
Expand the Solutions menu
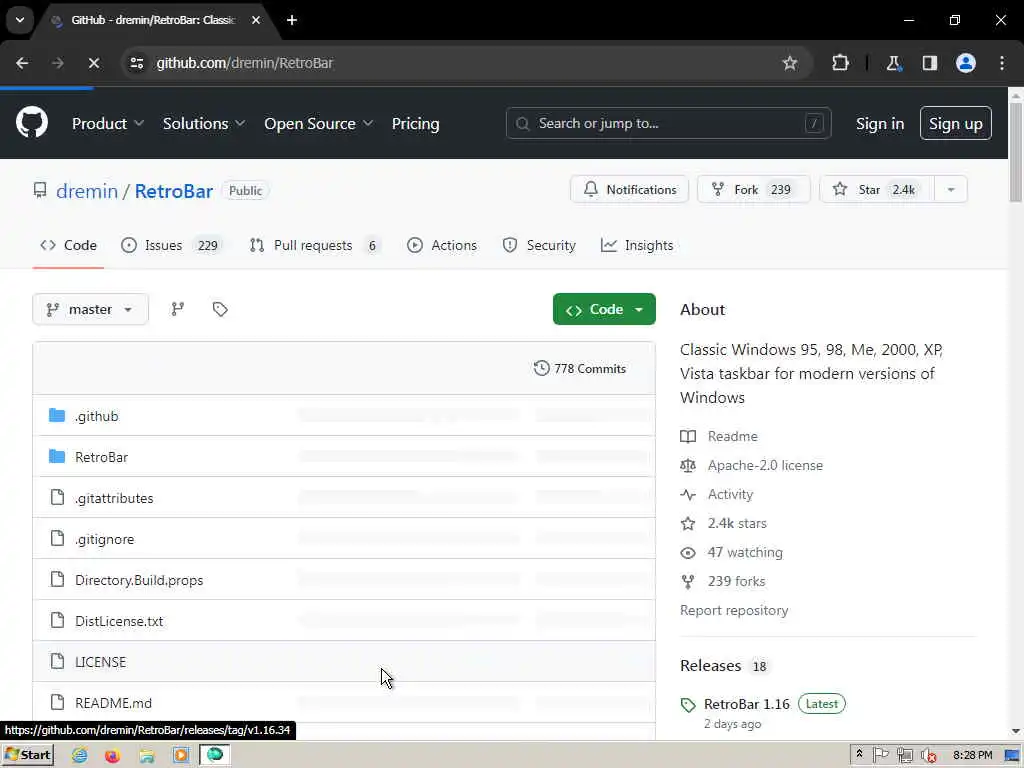click(204, 123)
